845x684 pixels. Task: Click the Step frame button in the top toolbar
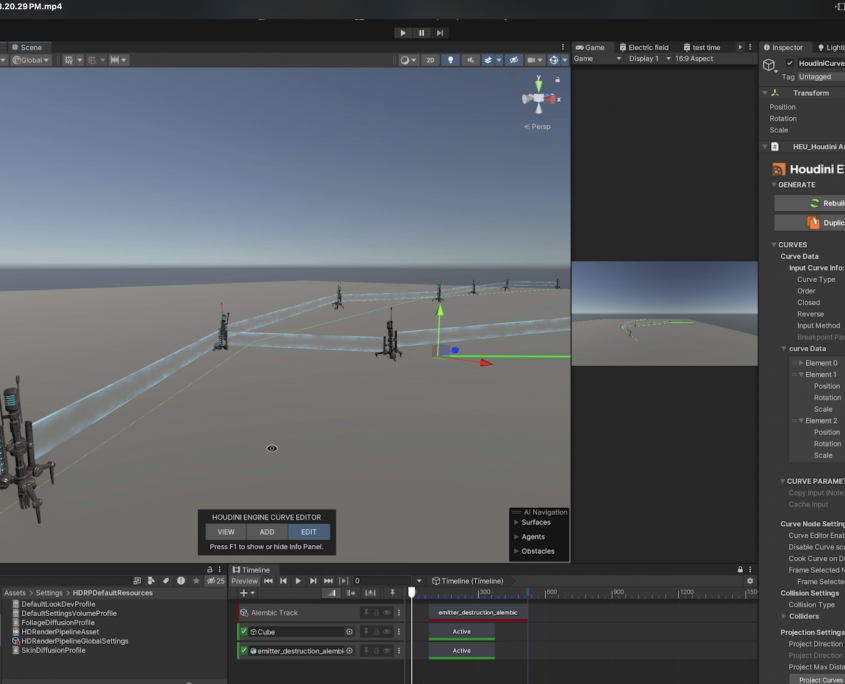(440, 33)
